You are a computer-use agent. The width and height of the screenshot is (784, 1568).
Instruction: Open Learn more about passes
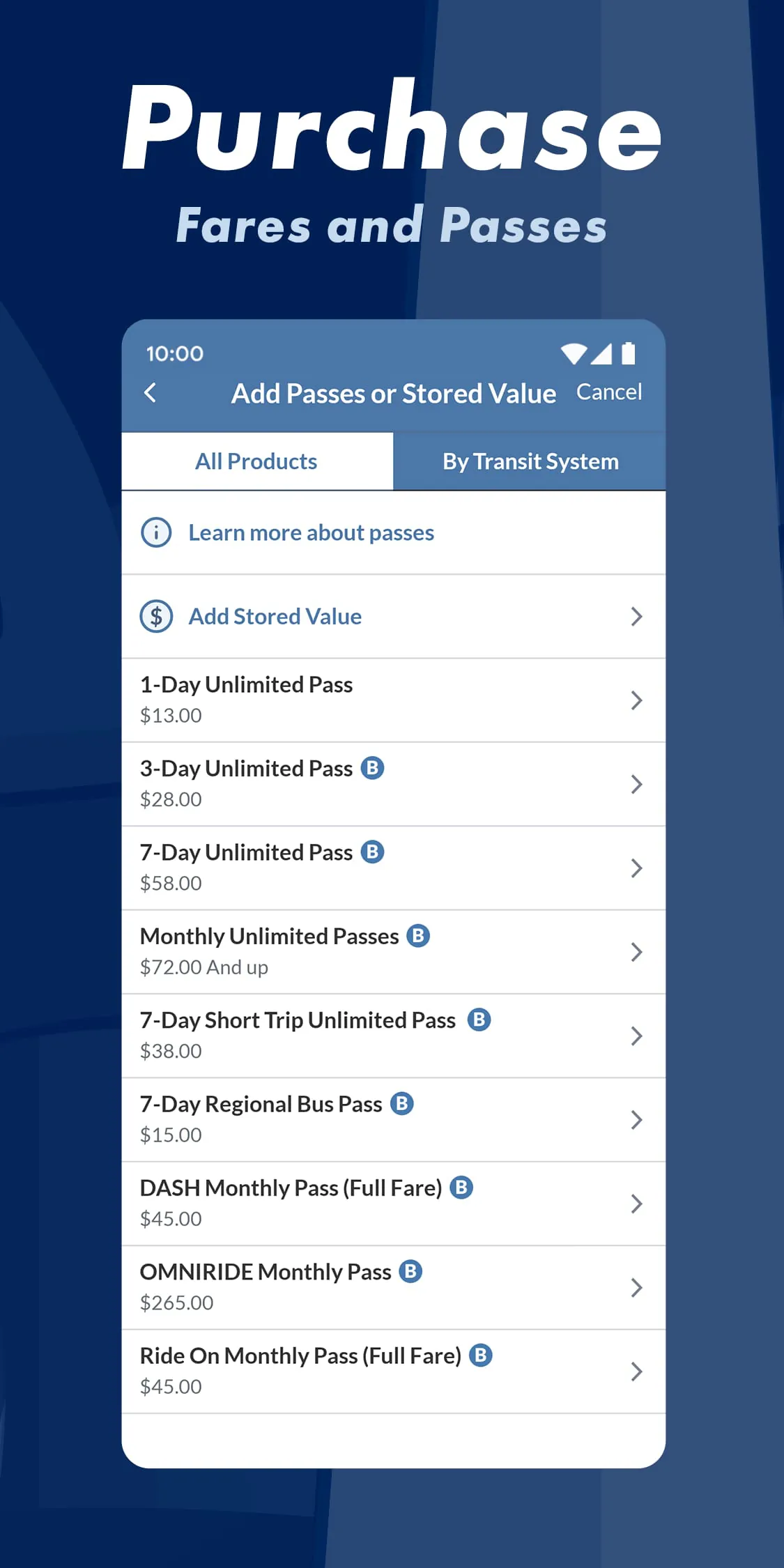(311, 532)
